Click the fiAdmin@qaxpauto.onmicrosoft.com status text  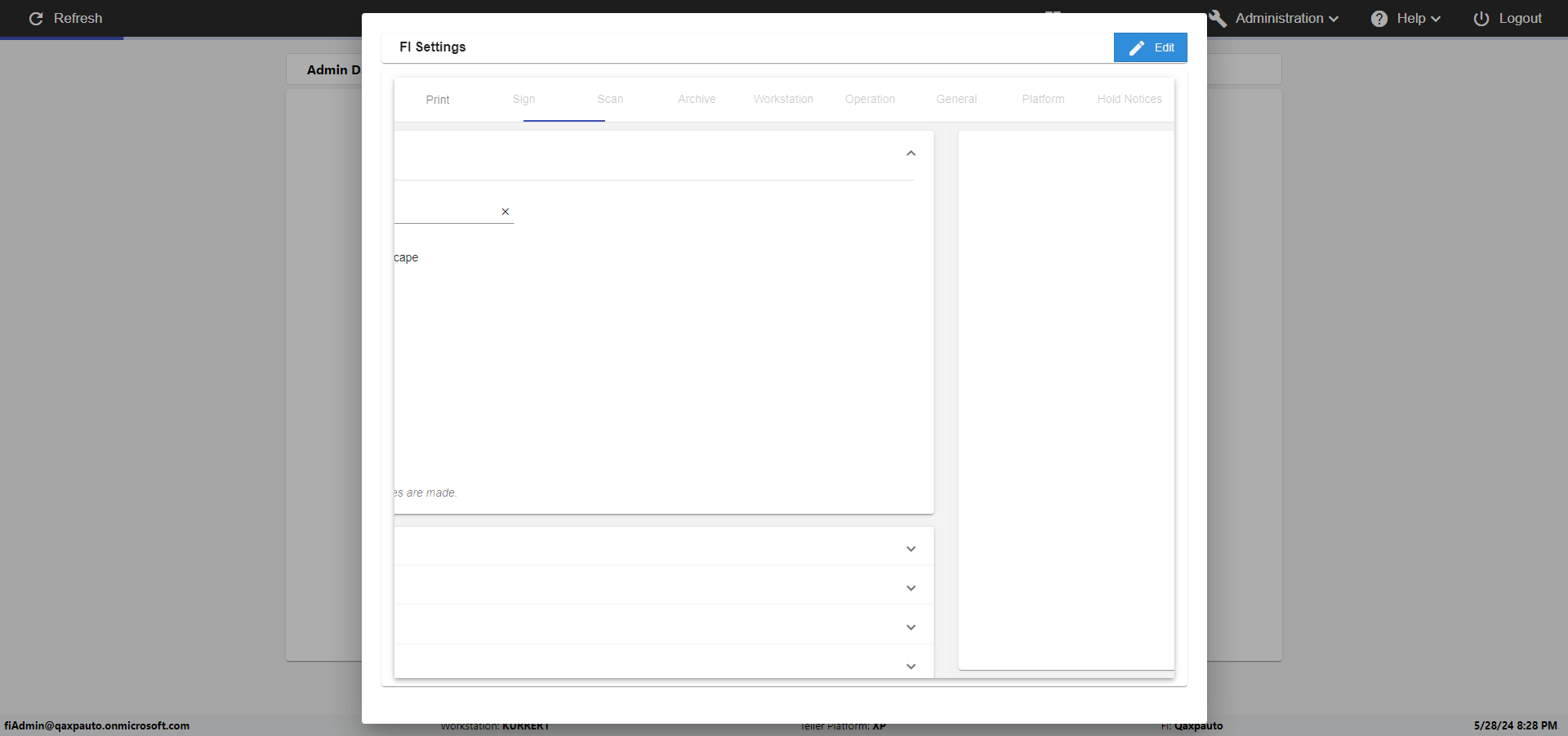coord(96,725)
